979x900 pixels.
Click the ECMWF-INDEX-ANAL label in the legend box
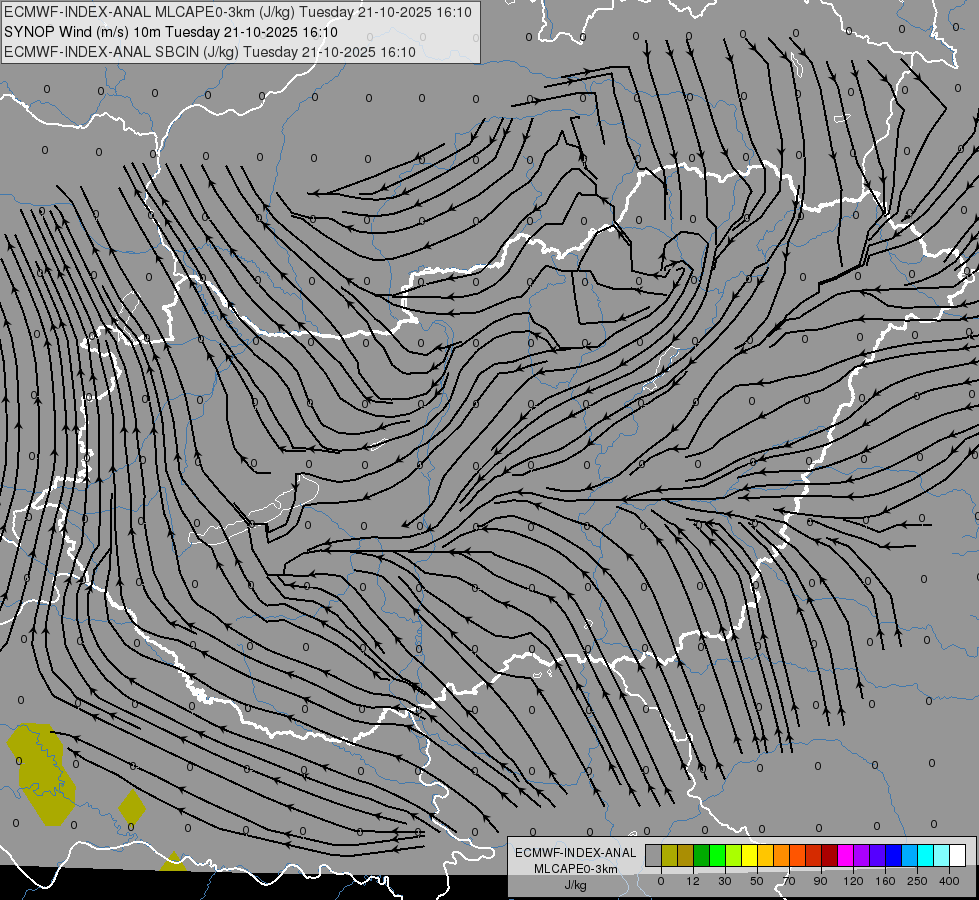576,853
